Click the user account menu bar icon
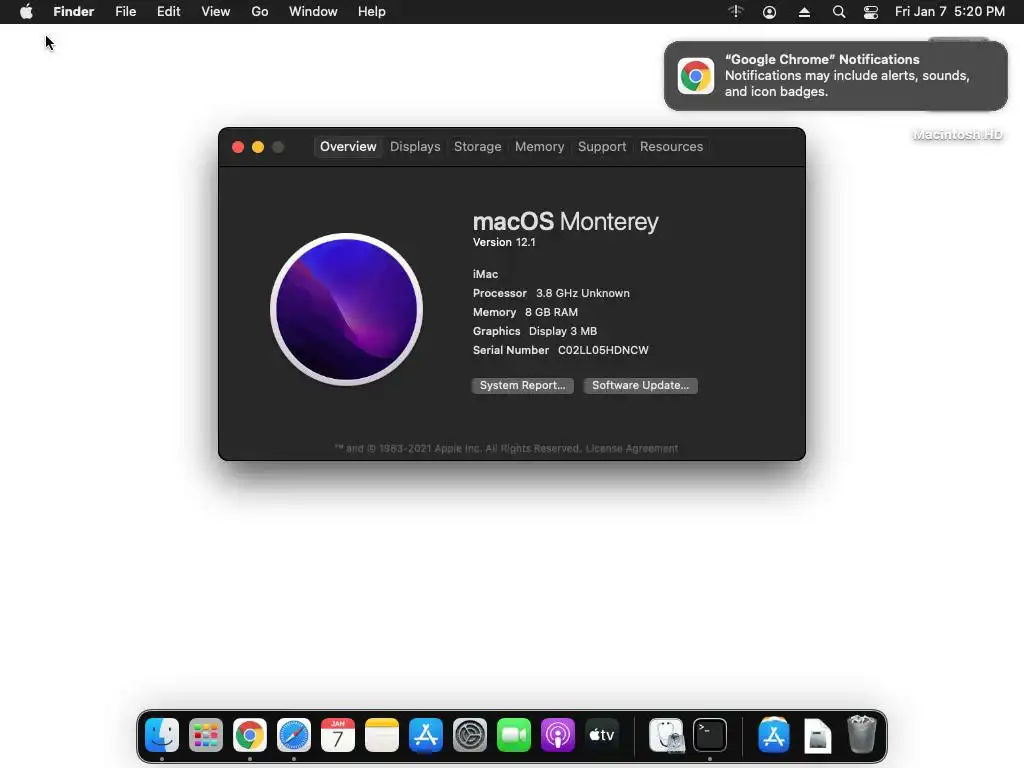1024x768 pixels. click(769, 12)
